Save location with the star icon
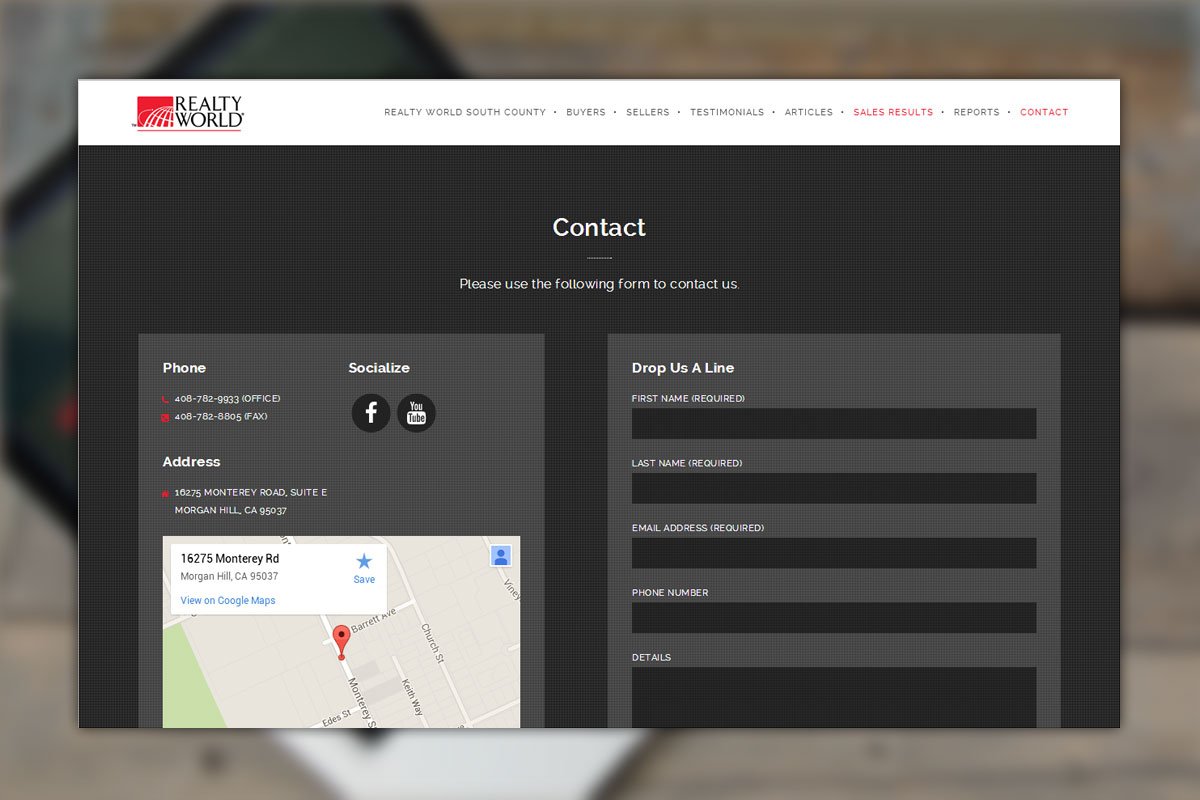 pos(364,567)
